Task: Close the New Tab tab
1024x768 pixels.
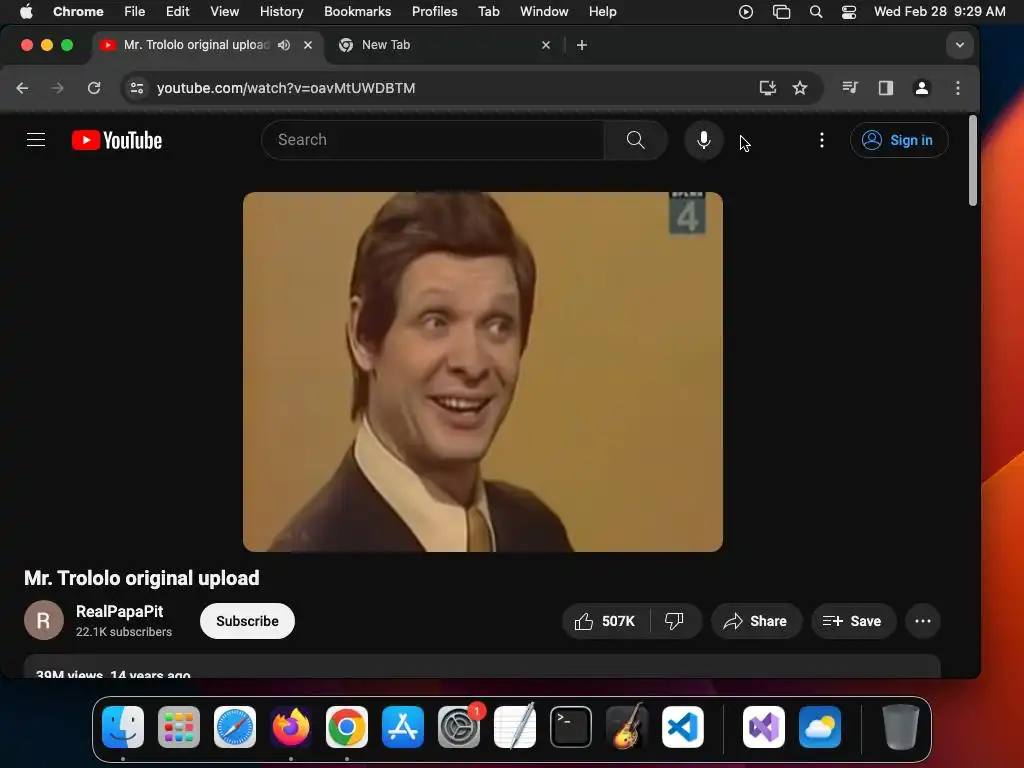Action: tap(546, 45)
